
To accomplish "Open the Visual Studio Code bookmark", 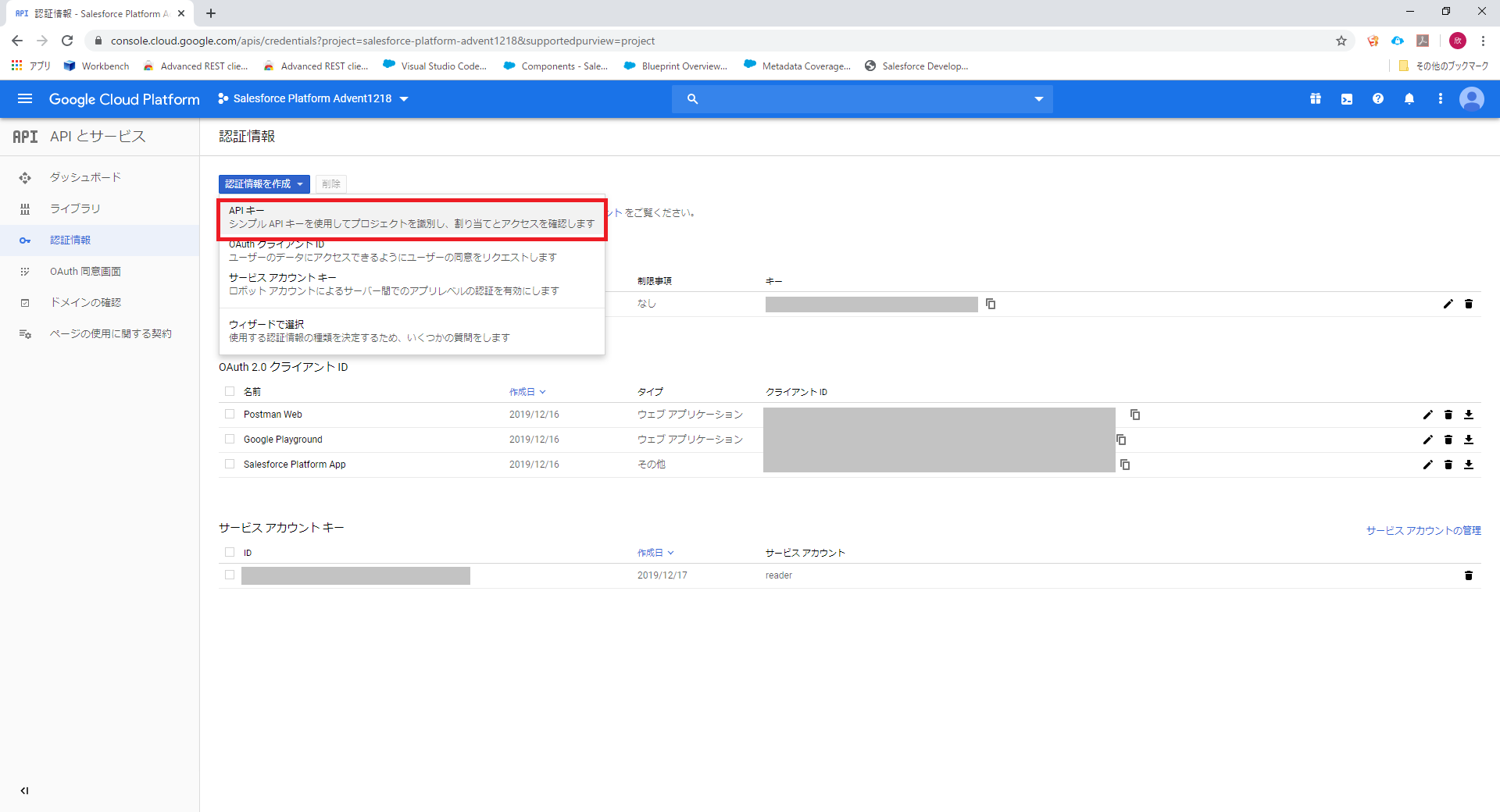I will tap(435, 66).
